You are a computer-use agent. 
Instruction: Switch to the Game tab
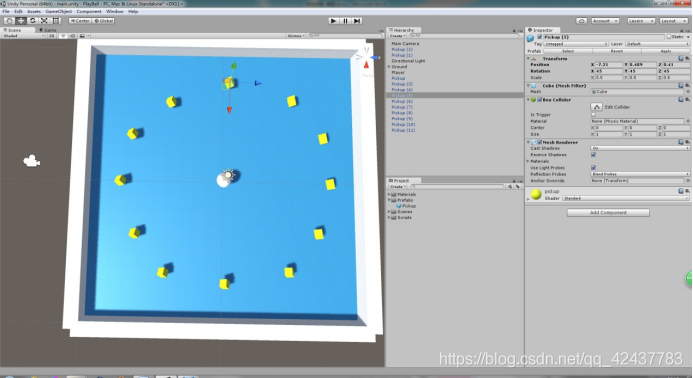48,30
